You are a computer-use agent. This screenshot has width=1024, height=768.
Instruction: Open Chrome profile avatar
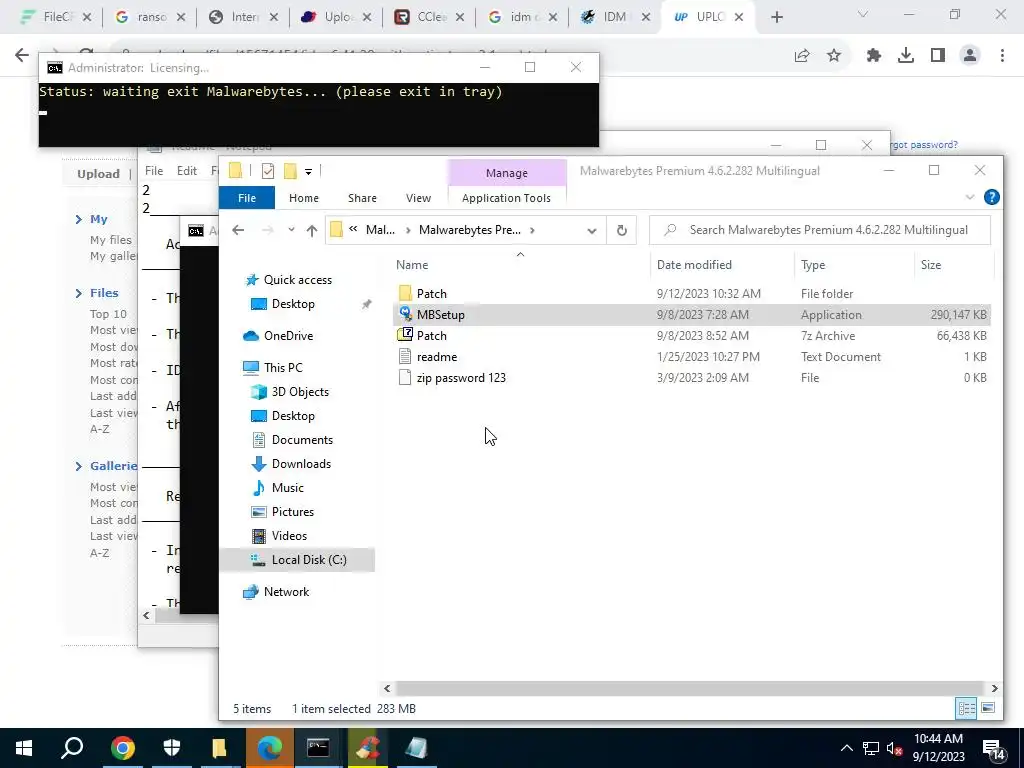(970, 56)
